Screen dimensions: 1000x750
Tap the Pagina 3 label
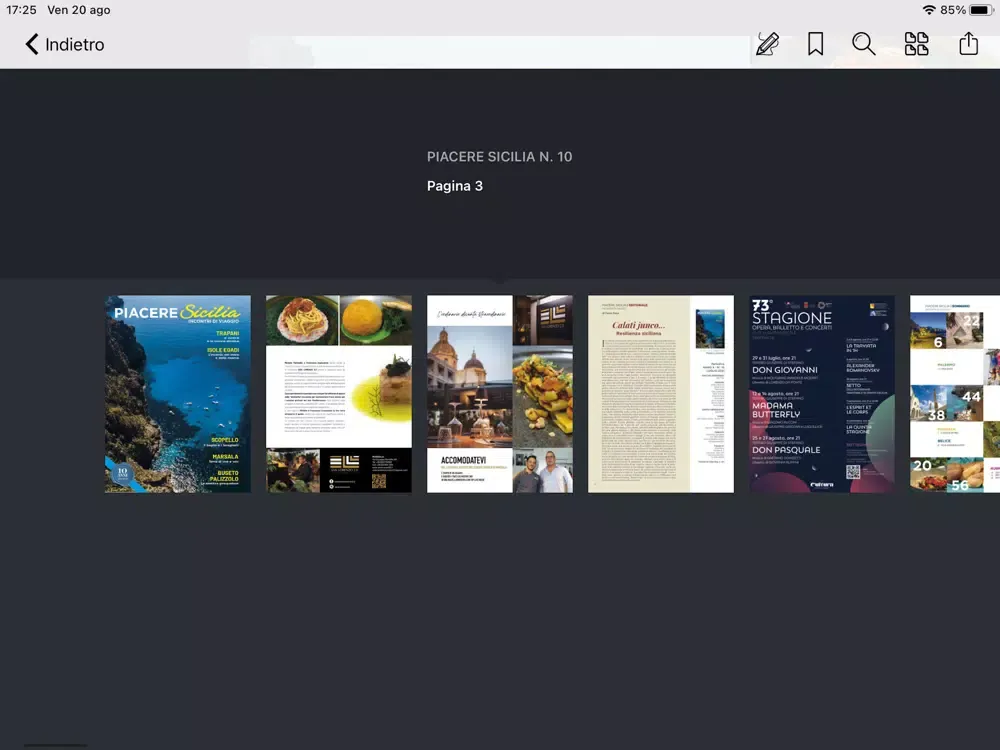pos(455,186)
